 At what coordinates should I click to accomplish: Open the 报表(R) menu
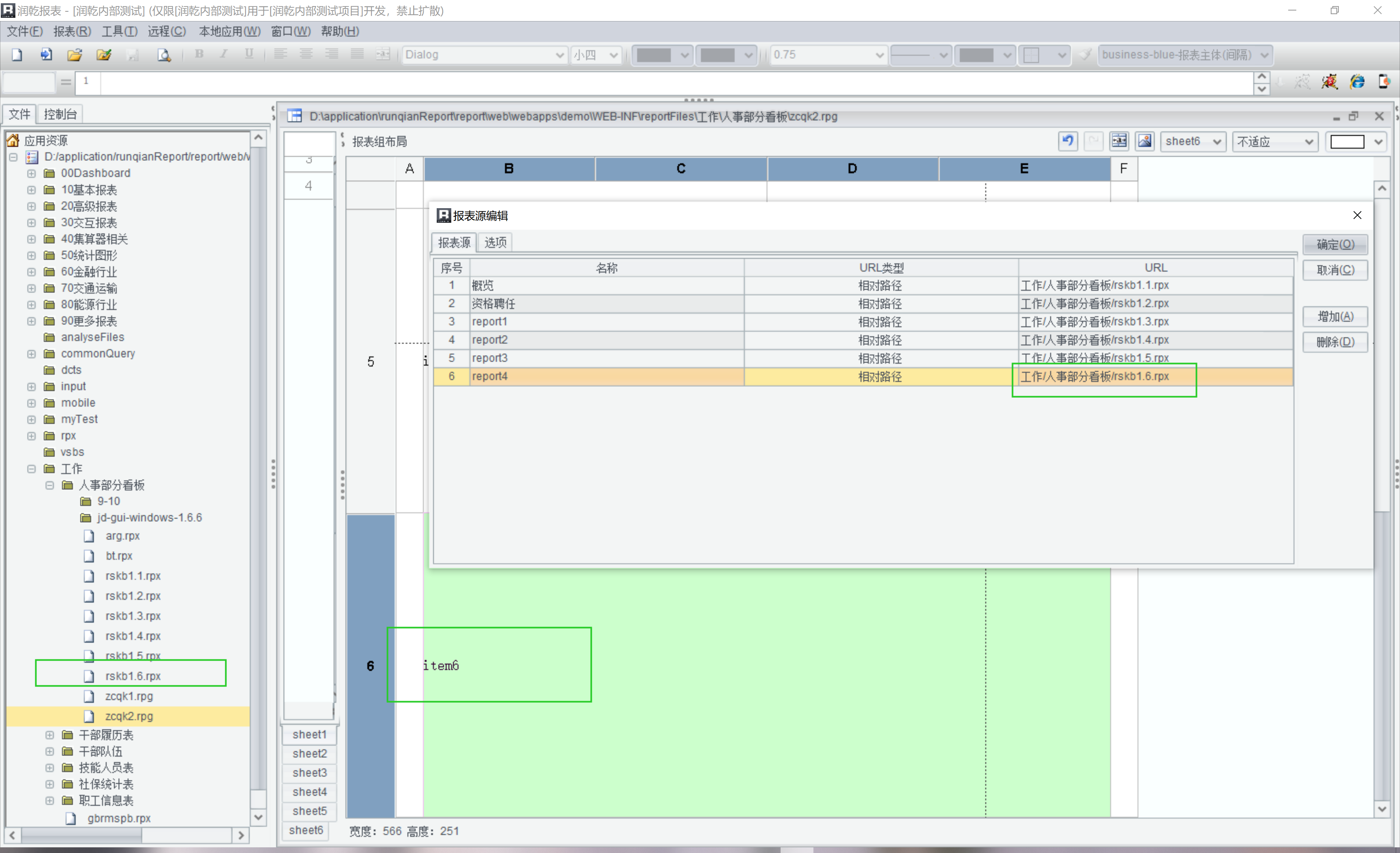tap(72, 31)
